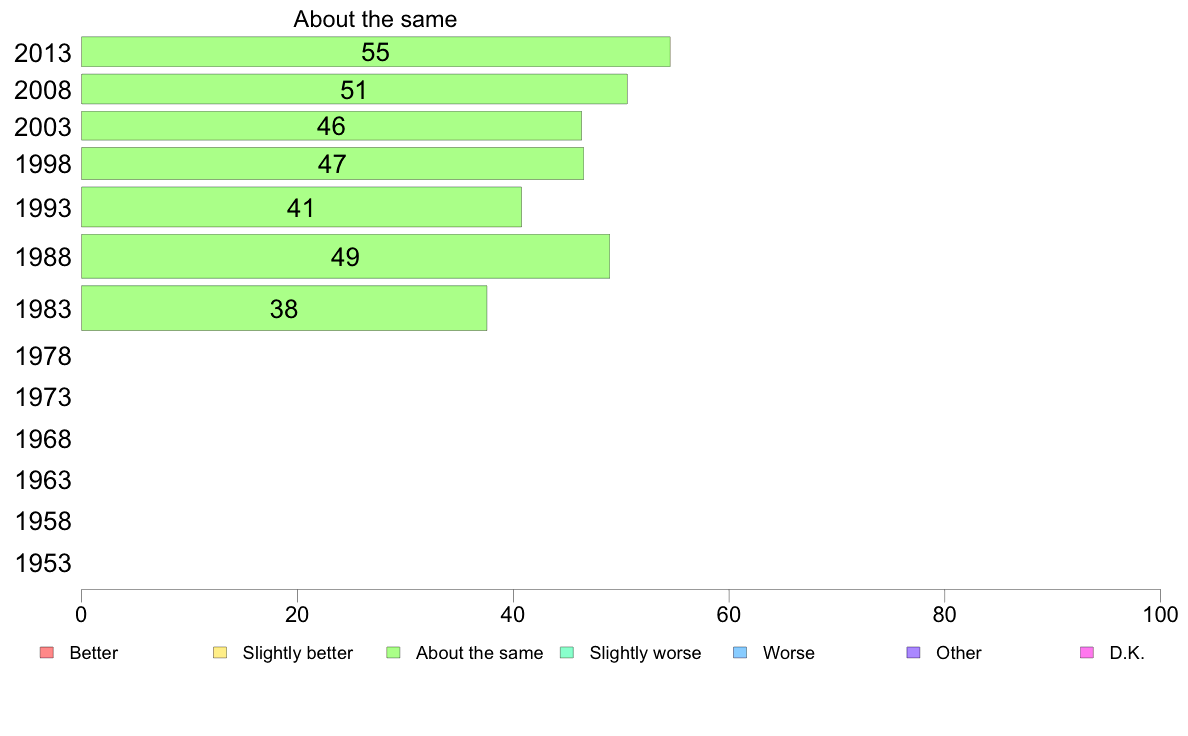Screen dimensions: 1188x736
Task: Click the 60 tick on the x-axis
Action: pyautogui.click(x=729, y=614)
